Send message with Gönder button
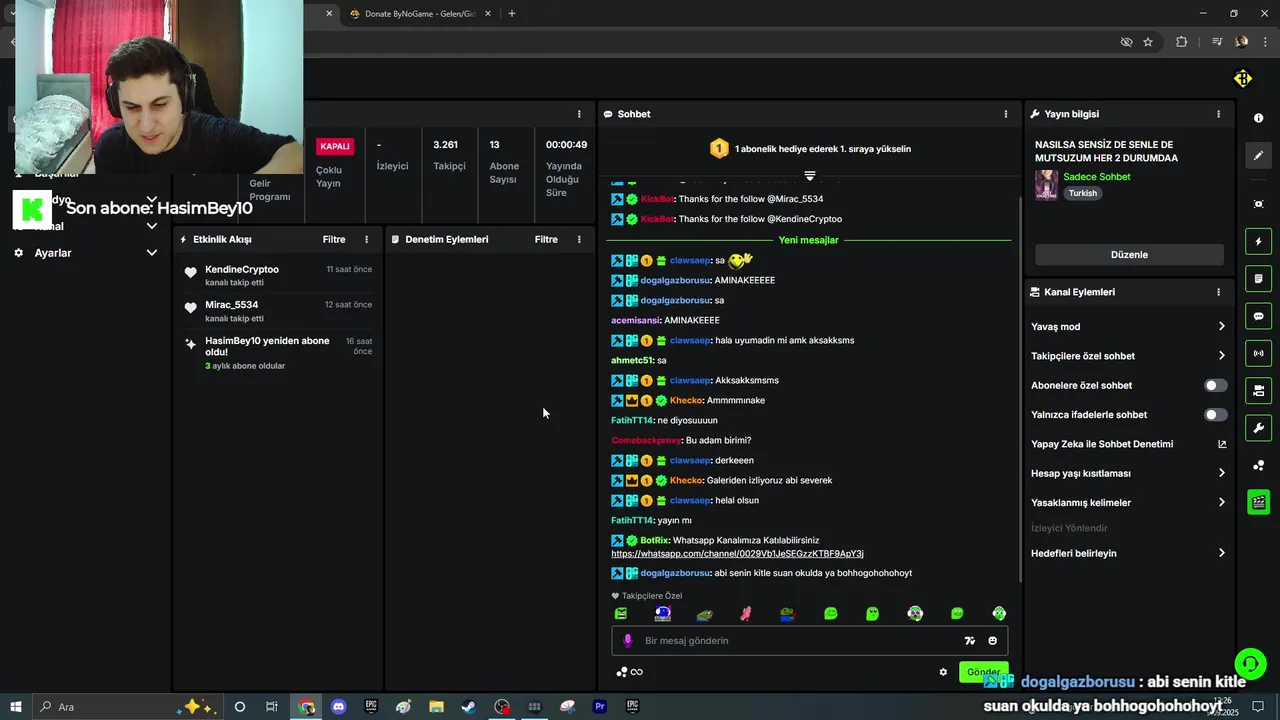 tap(983, 672)
